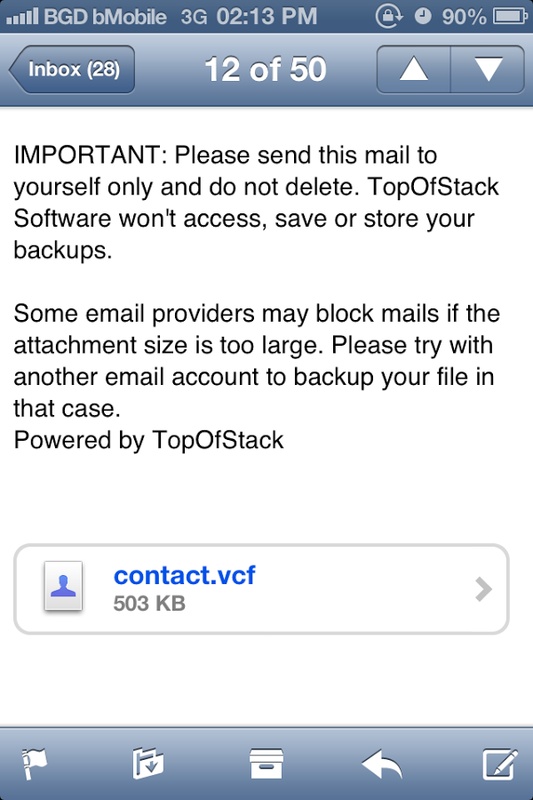Tap the alarm clock status icon
Image resolution: width=533 pixels, height=800 pixels.
click(422, 16)
